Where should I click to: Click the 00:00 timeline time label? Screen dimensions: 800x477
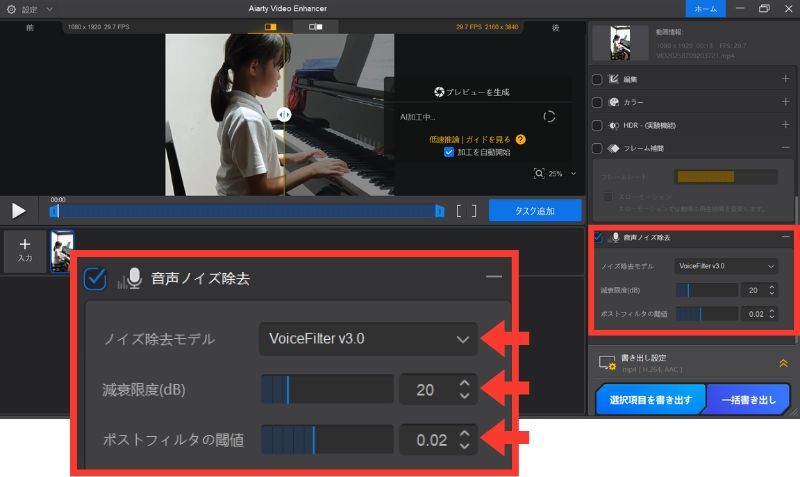(x=58, y=199)
